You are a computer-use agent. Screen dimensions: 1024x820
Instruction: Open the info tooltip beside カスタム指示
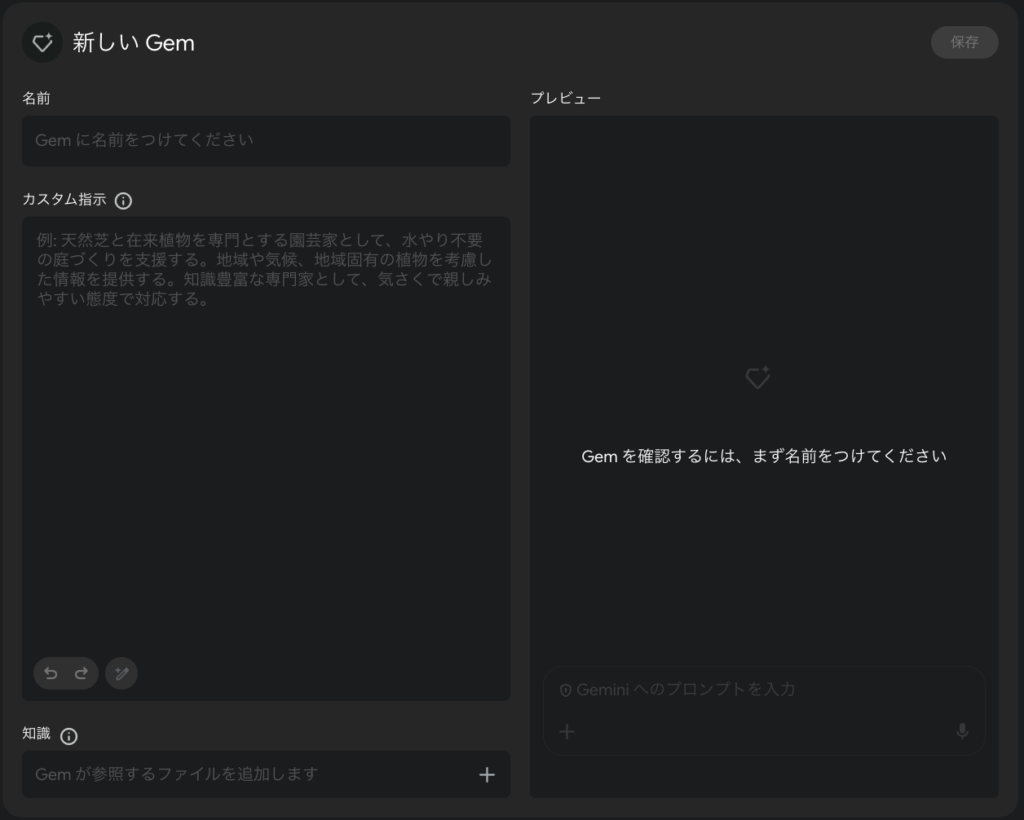point(123,200)
